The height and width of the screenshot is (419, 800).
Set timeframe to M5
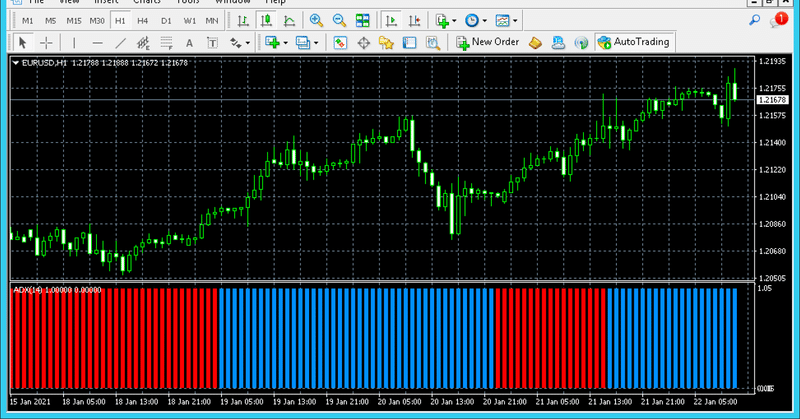(51, 21)
